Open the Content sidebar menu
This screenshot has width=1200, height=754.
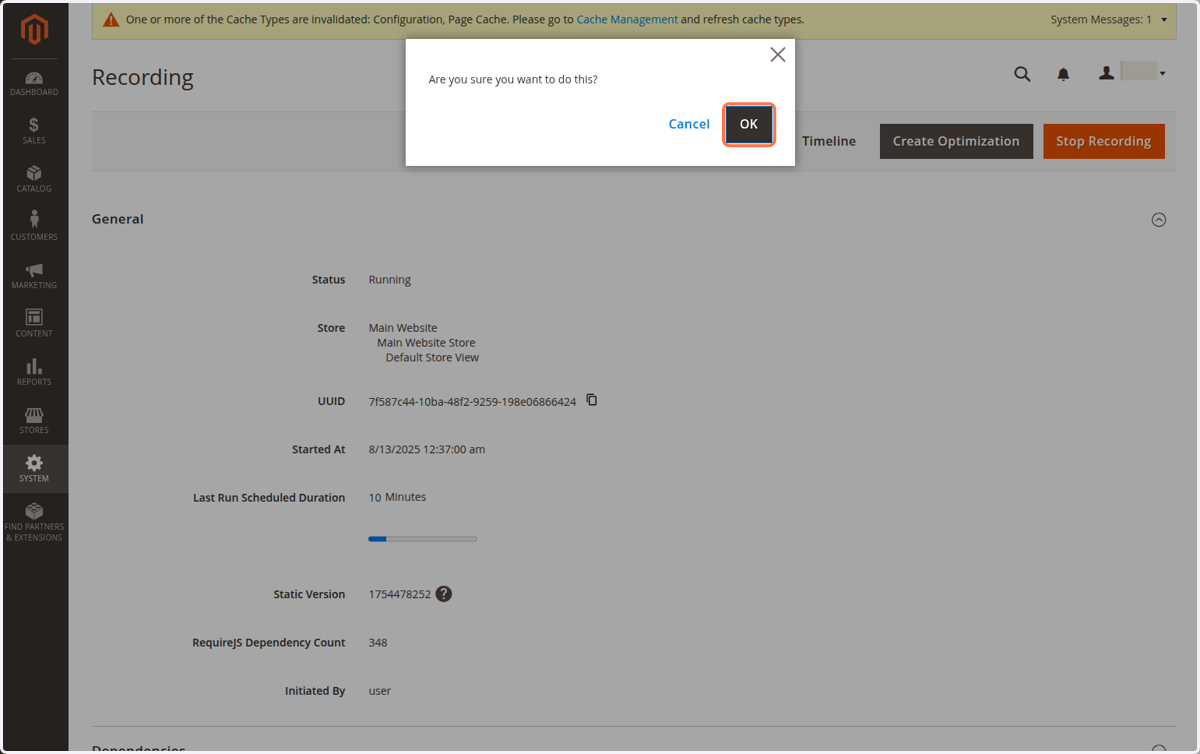pos(34,324)
